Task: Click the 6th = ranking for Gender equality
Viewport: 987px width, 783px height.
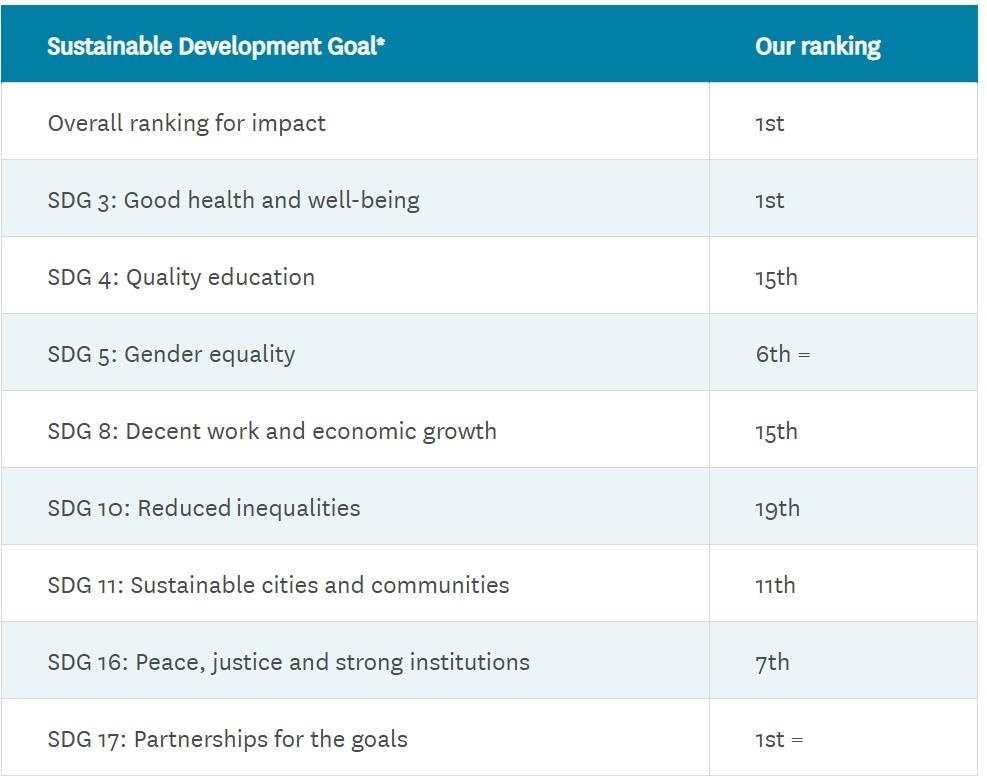Action: pos(782,354)
